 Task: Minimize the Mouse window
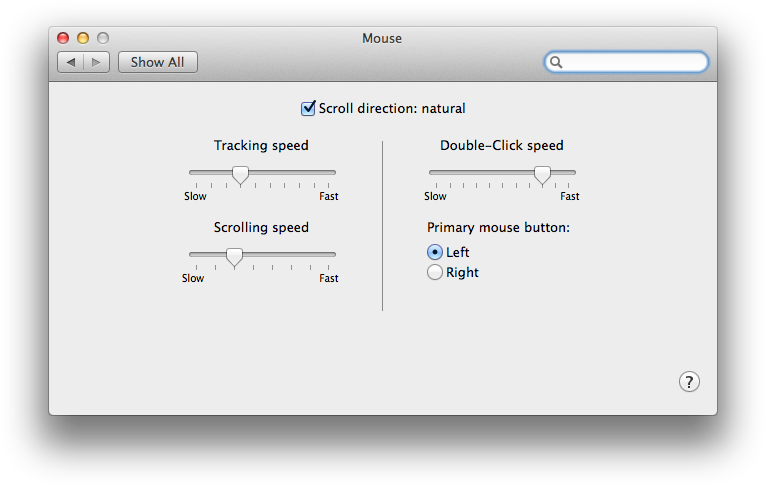tap(83, 38)
